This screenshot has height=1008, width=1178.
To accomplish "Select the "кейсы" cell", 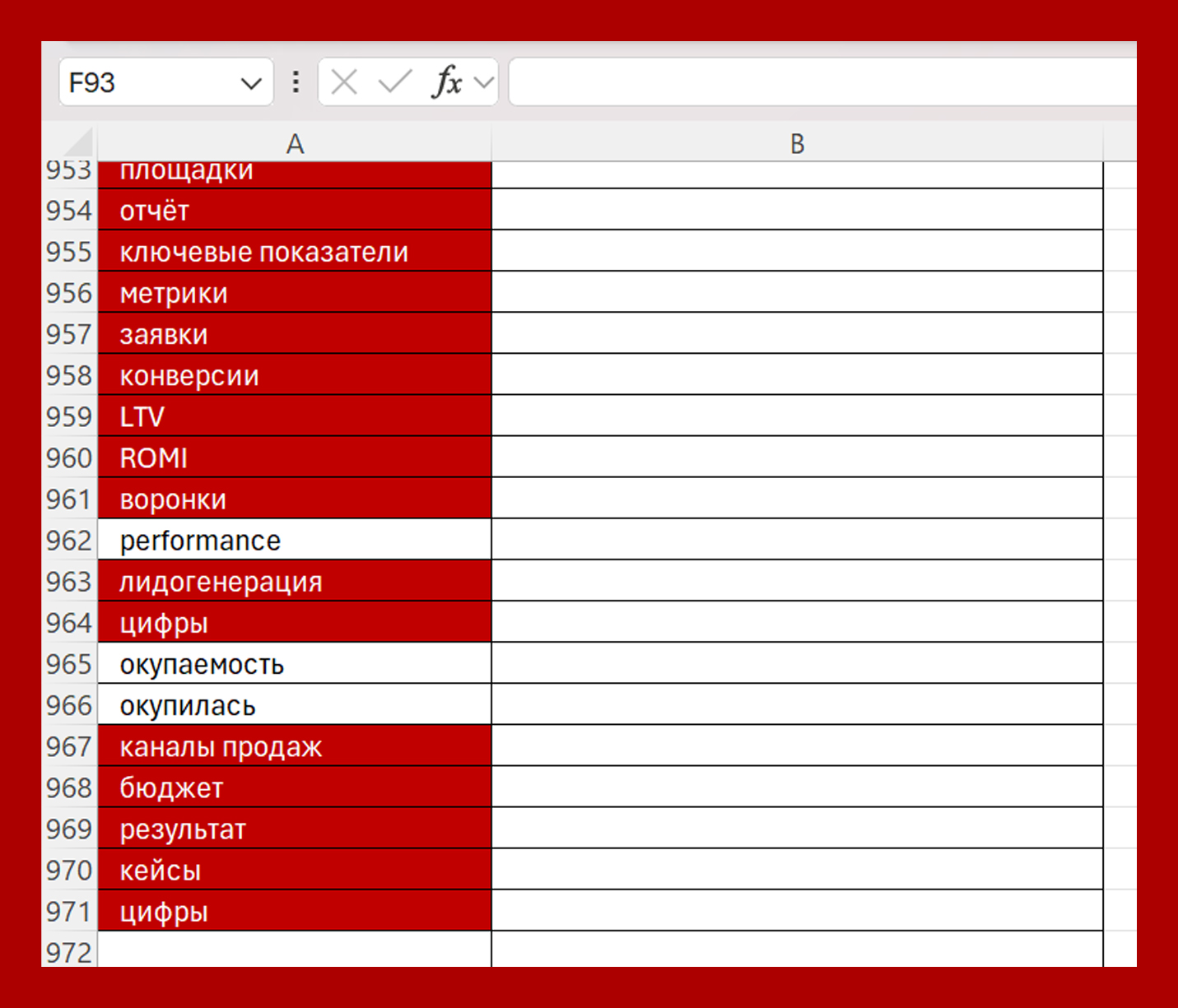I will 295,869.
